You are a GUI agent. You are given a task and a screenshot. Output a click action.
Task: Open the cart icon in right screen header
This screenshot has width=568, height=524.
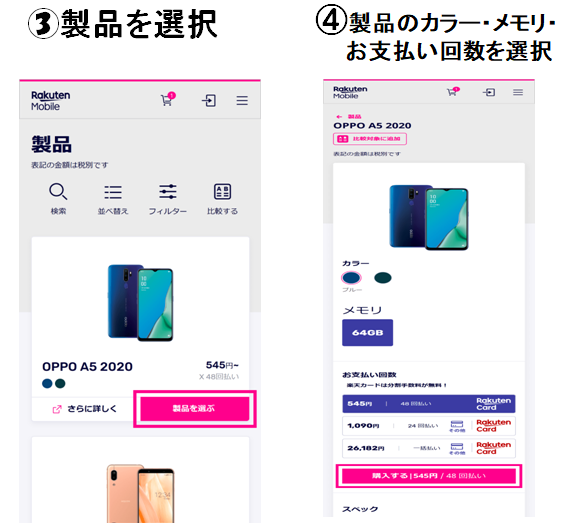coord(452,92)
